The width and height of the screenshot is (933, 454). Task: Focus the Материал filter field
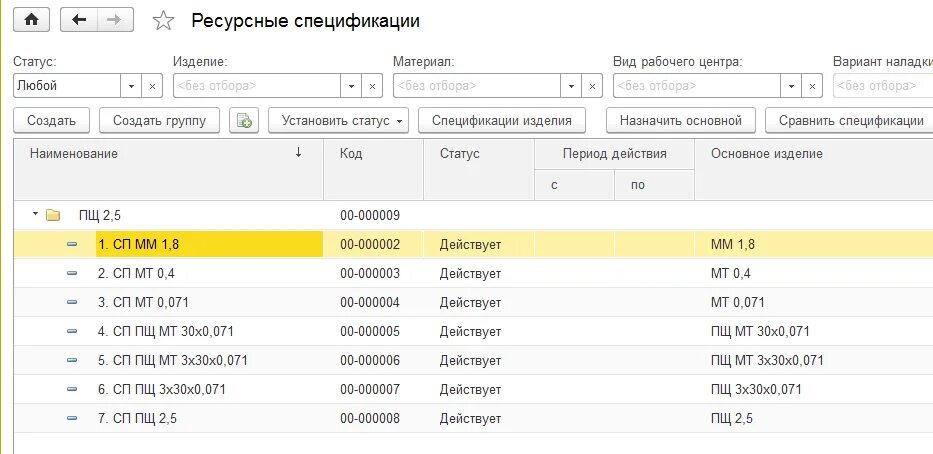coord(477,86)
